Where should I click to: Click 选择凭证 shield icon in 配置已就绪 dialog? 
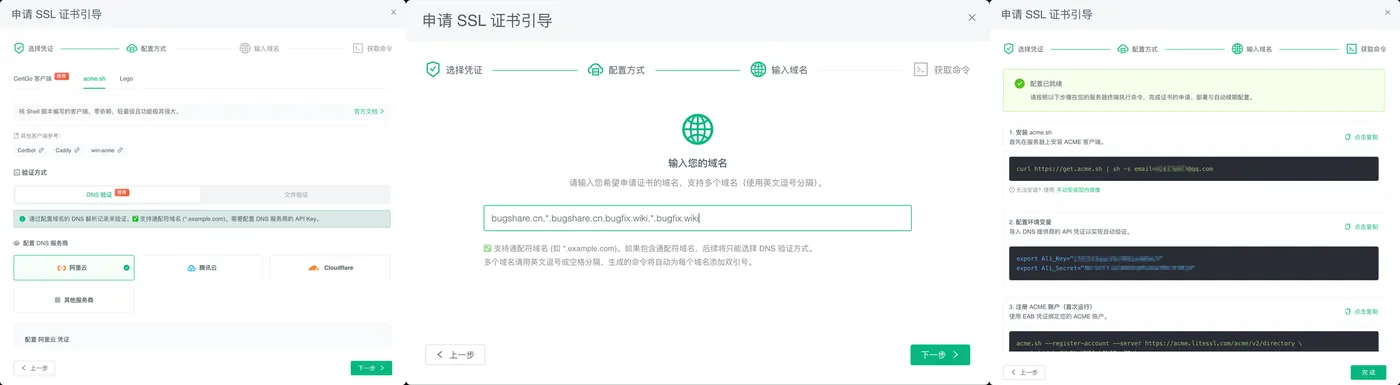[1009, 48]
